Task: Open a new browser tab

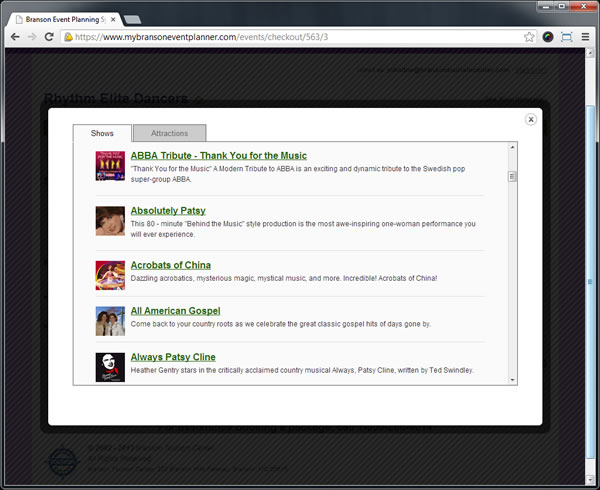Action: tap(132, 20)
